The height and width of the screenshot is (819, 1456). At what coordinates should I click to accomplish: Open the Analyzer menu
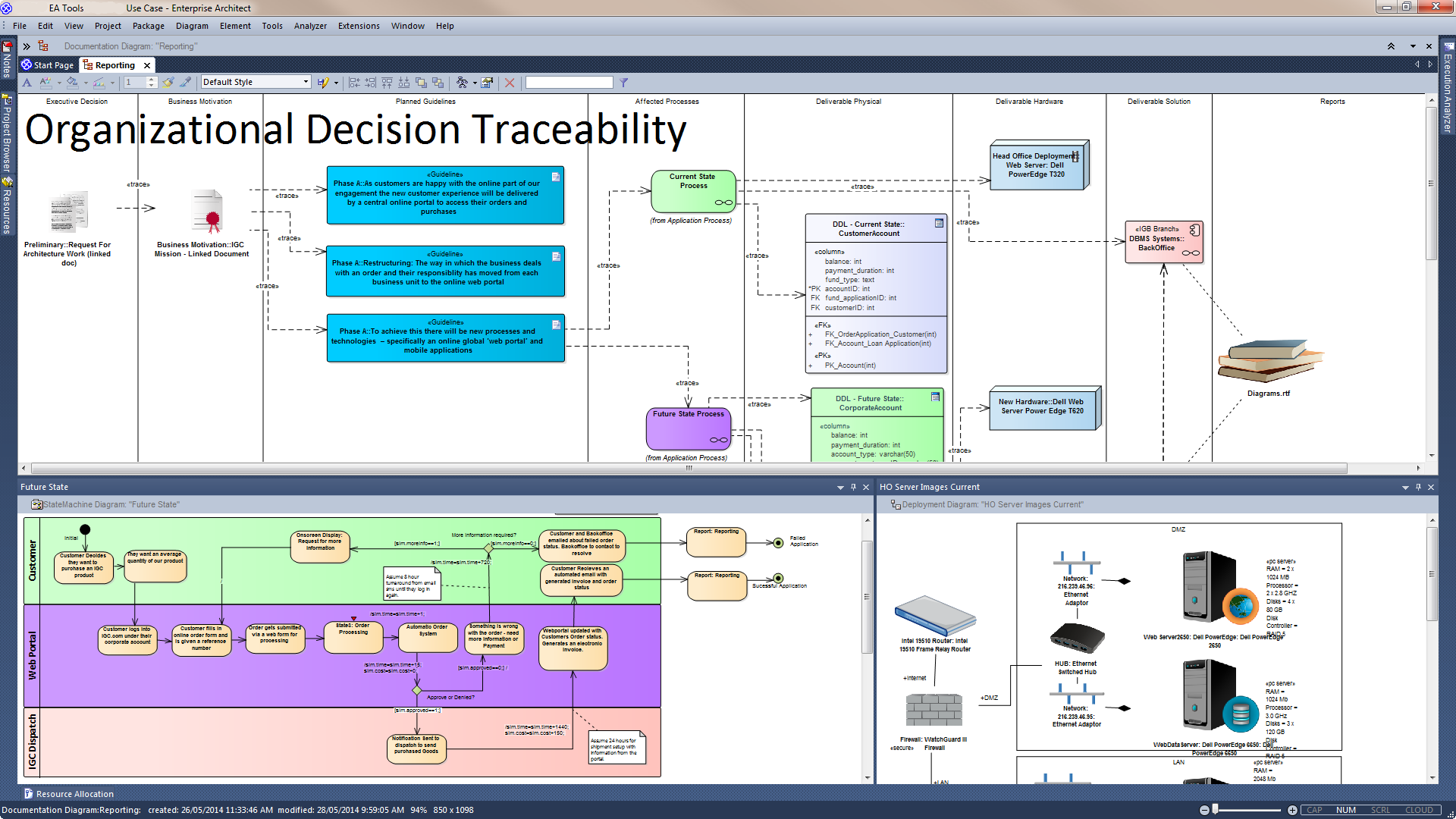(310, 26)
